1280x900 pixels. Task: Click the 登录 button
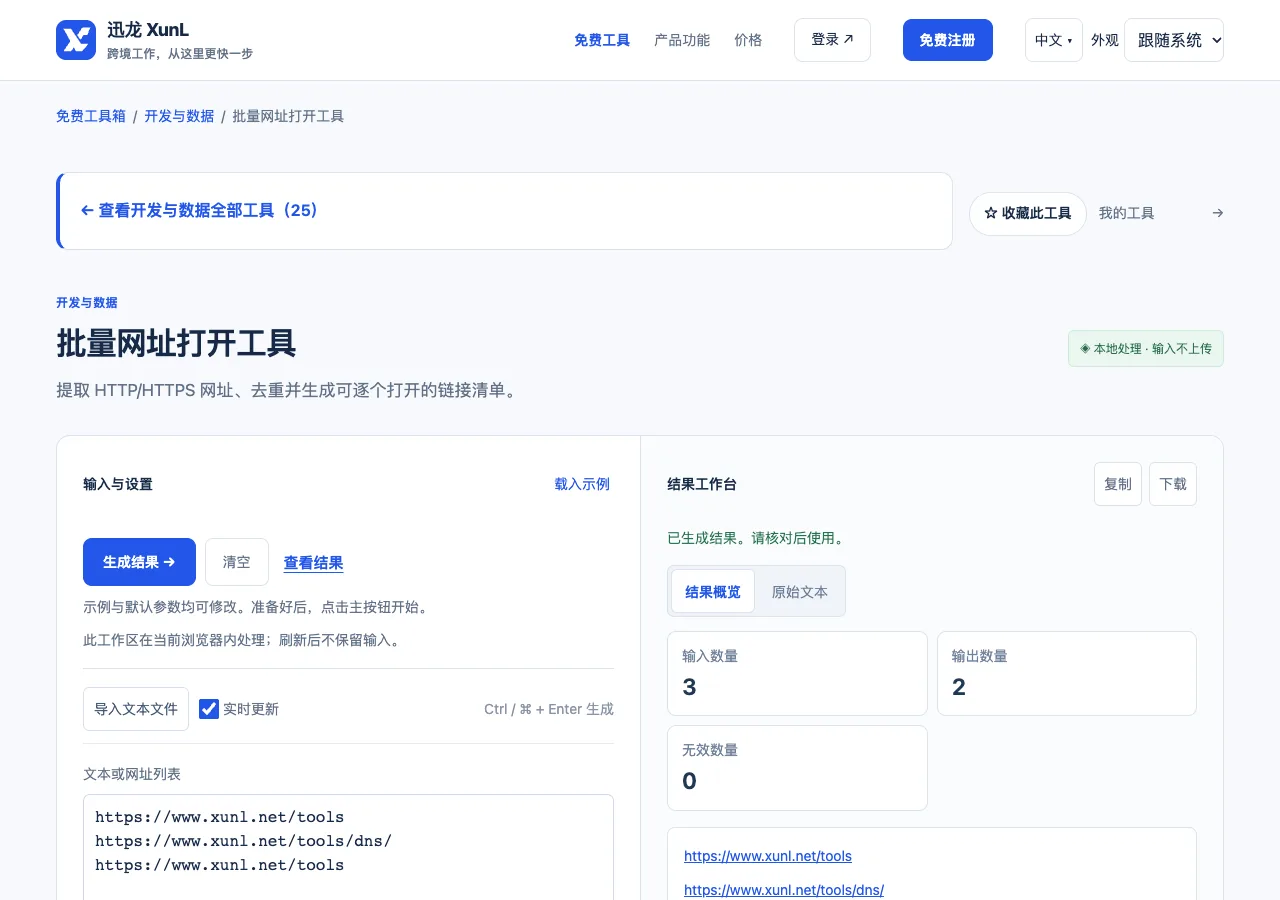coord(832,40)
